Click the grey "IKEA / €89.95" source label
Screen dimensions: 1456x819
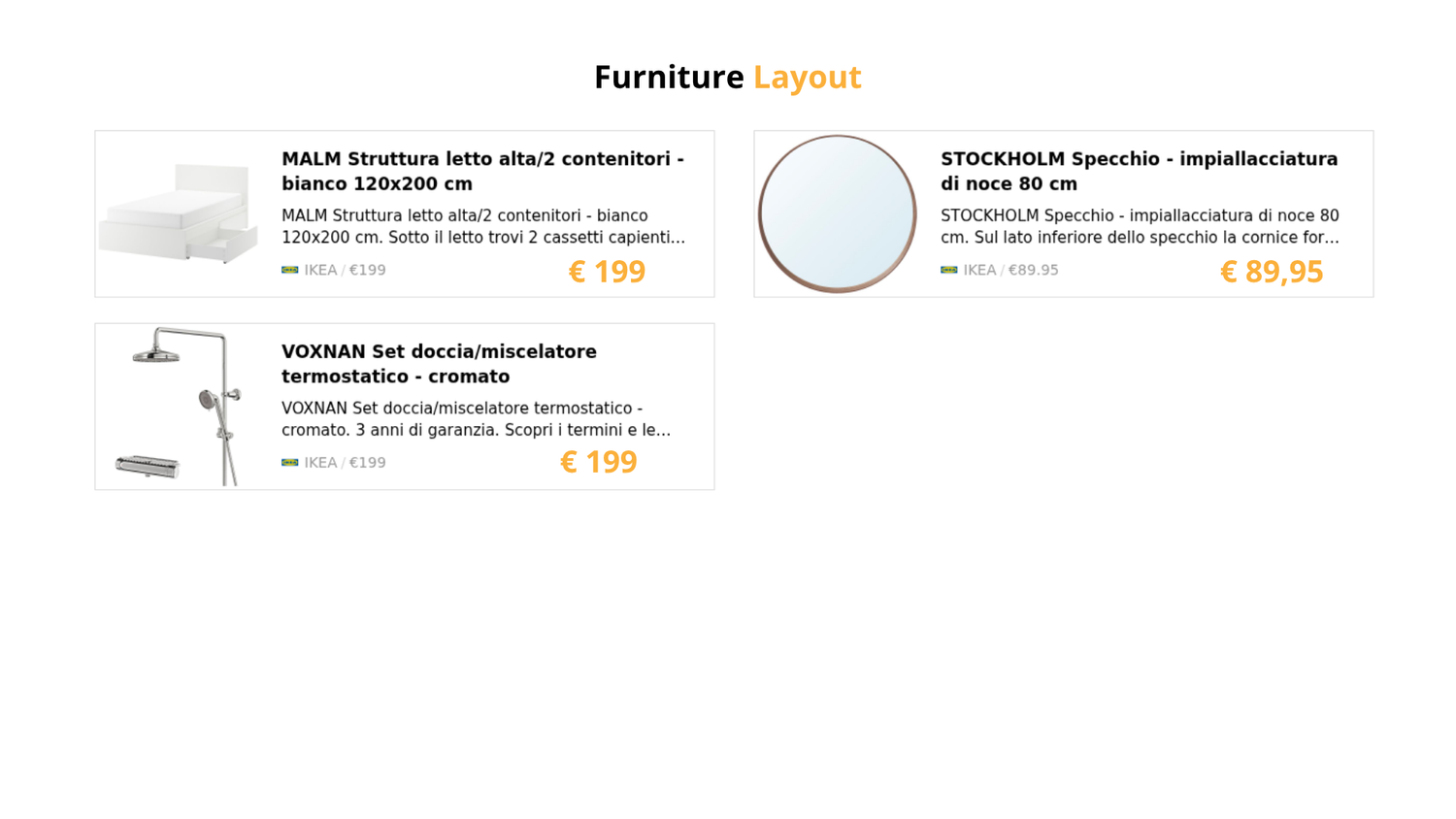[1010, 270]
